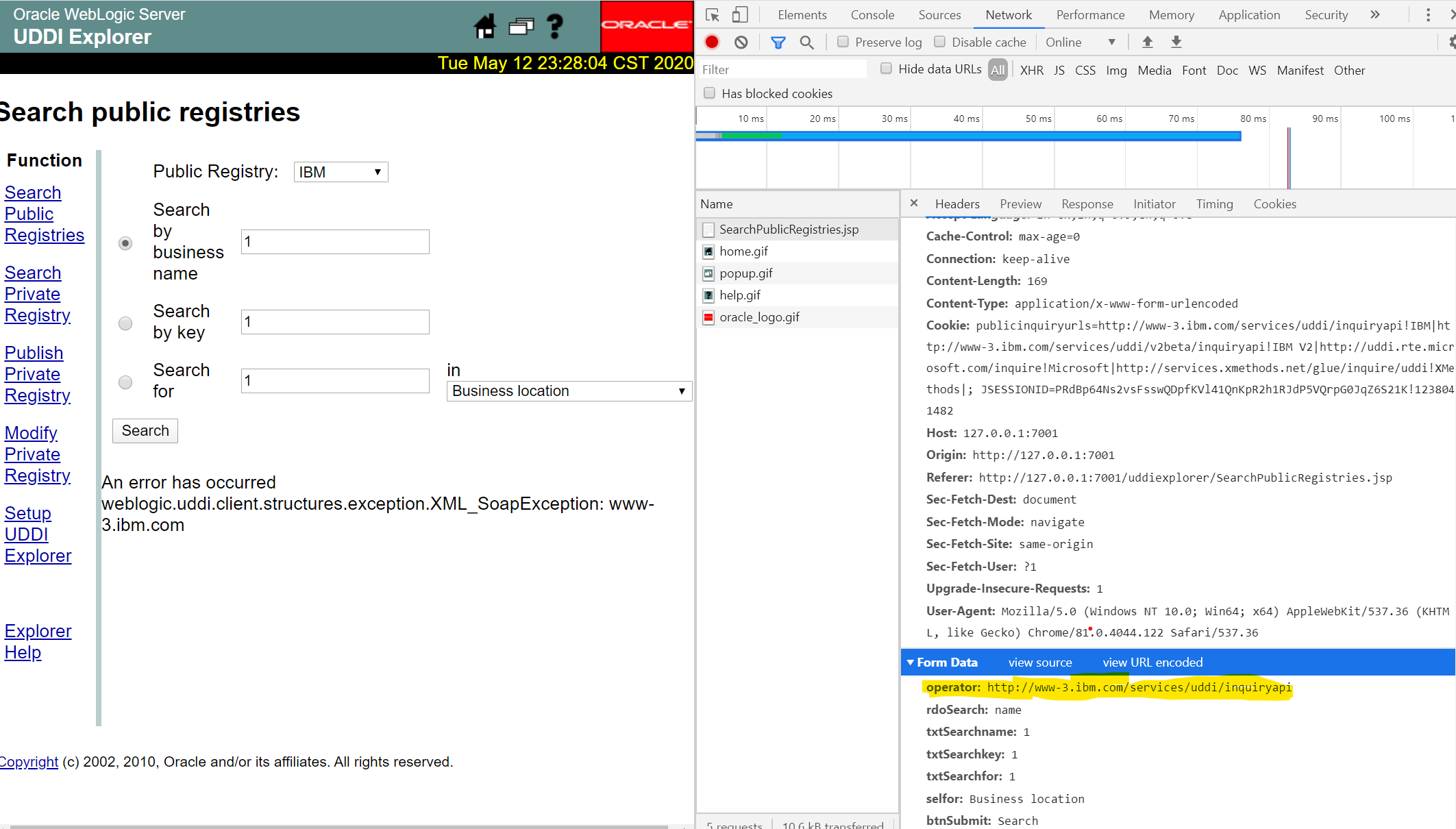Switch to the Response tab of request

[1087, 204]
